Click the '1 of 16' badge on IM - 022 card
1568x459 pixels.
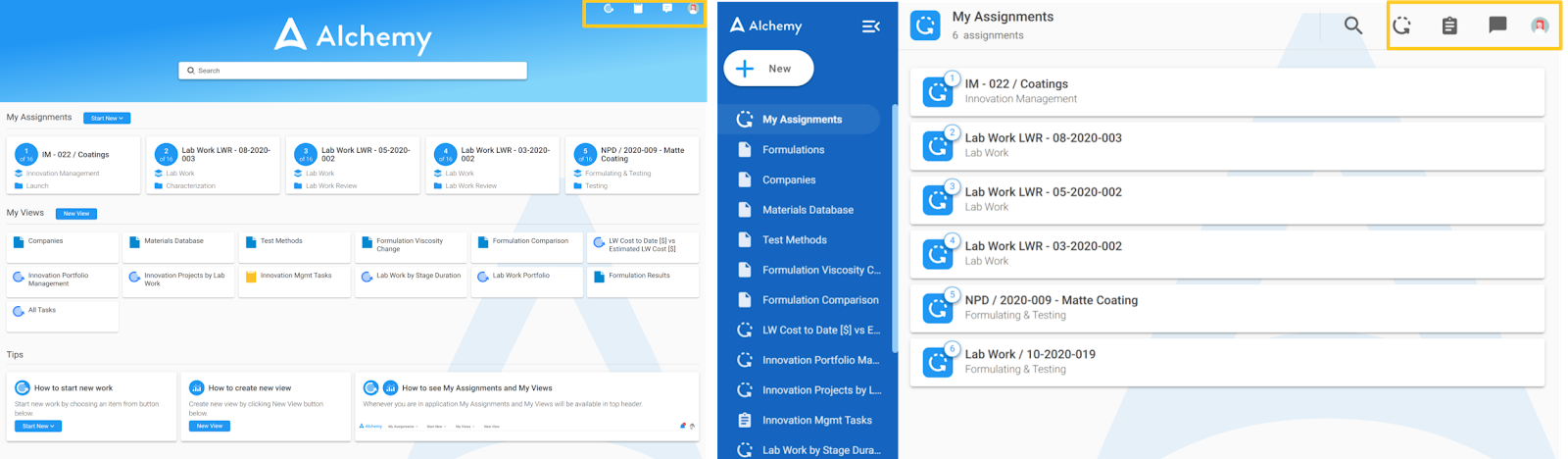coord(26,154)
